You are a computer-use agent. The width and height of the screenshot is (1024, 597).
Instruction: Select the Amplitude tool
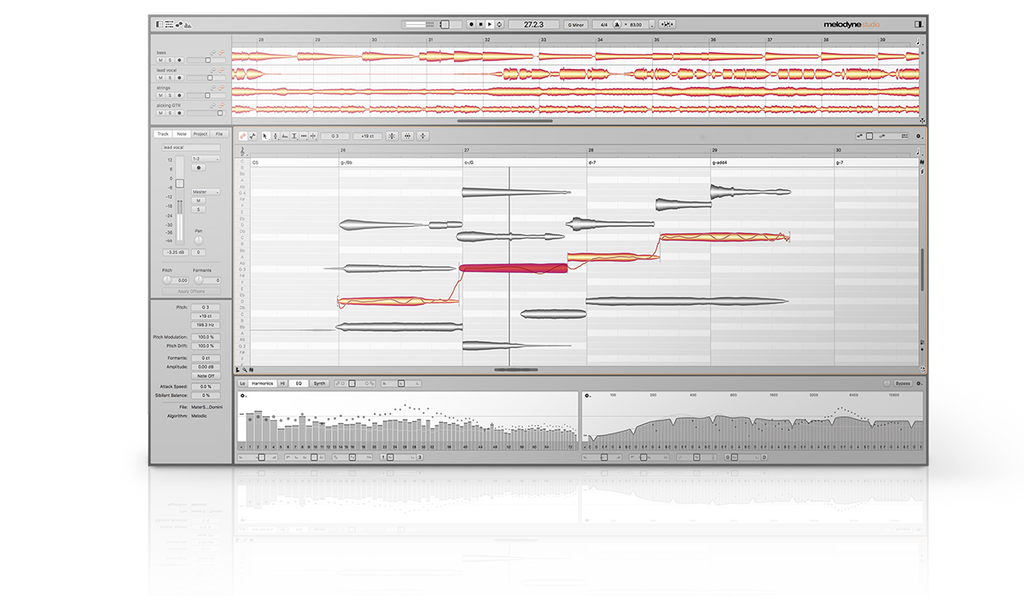tap(294, 136)
